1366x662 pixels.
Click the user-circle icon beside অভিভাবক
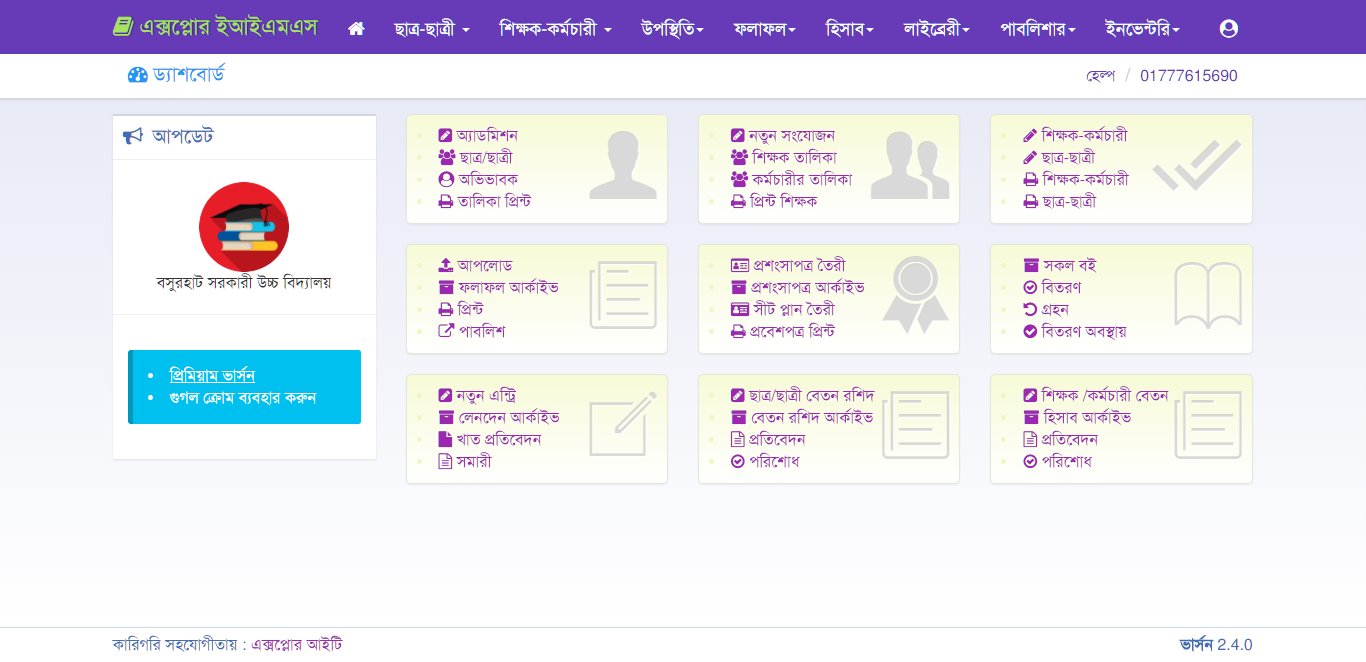pos(446,180)
